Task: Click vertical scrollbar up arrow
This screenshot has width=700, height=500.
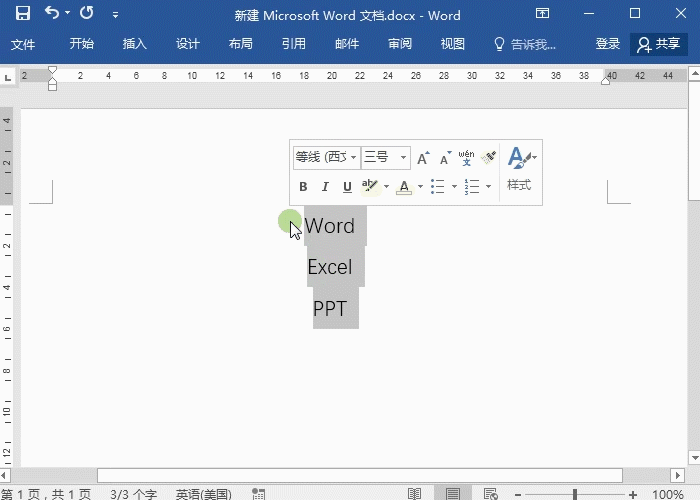Action: point(694,74)
